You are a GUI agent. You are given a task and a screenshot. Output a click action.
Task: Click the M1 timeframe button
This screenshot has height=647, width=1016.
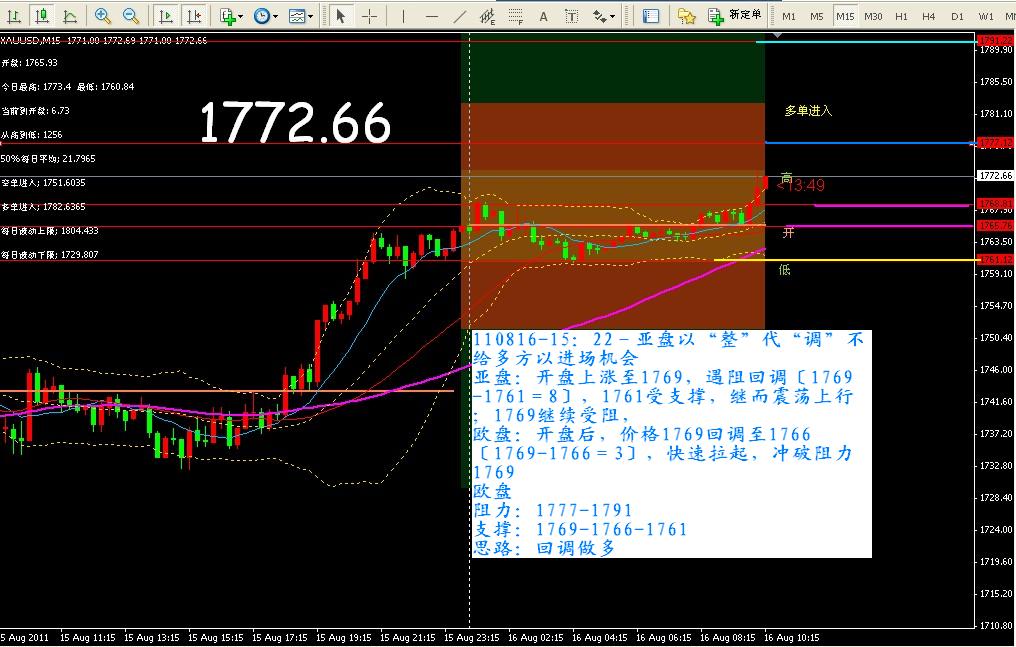(789, 16)
